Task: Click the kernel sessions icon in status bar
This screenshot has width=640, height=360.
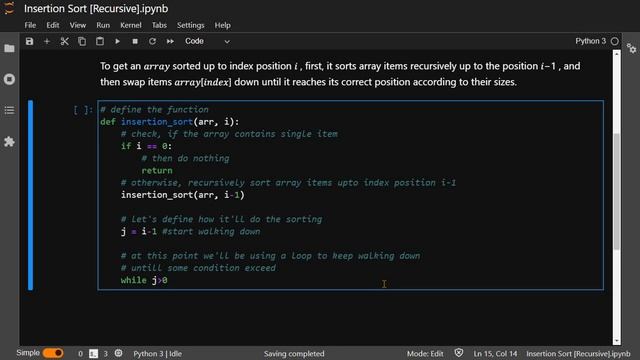Action: click(x=118, y=353)
